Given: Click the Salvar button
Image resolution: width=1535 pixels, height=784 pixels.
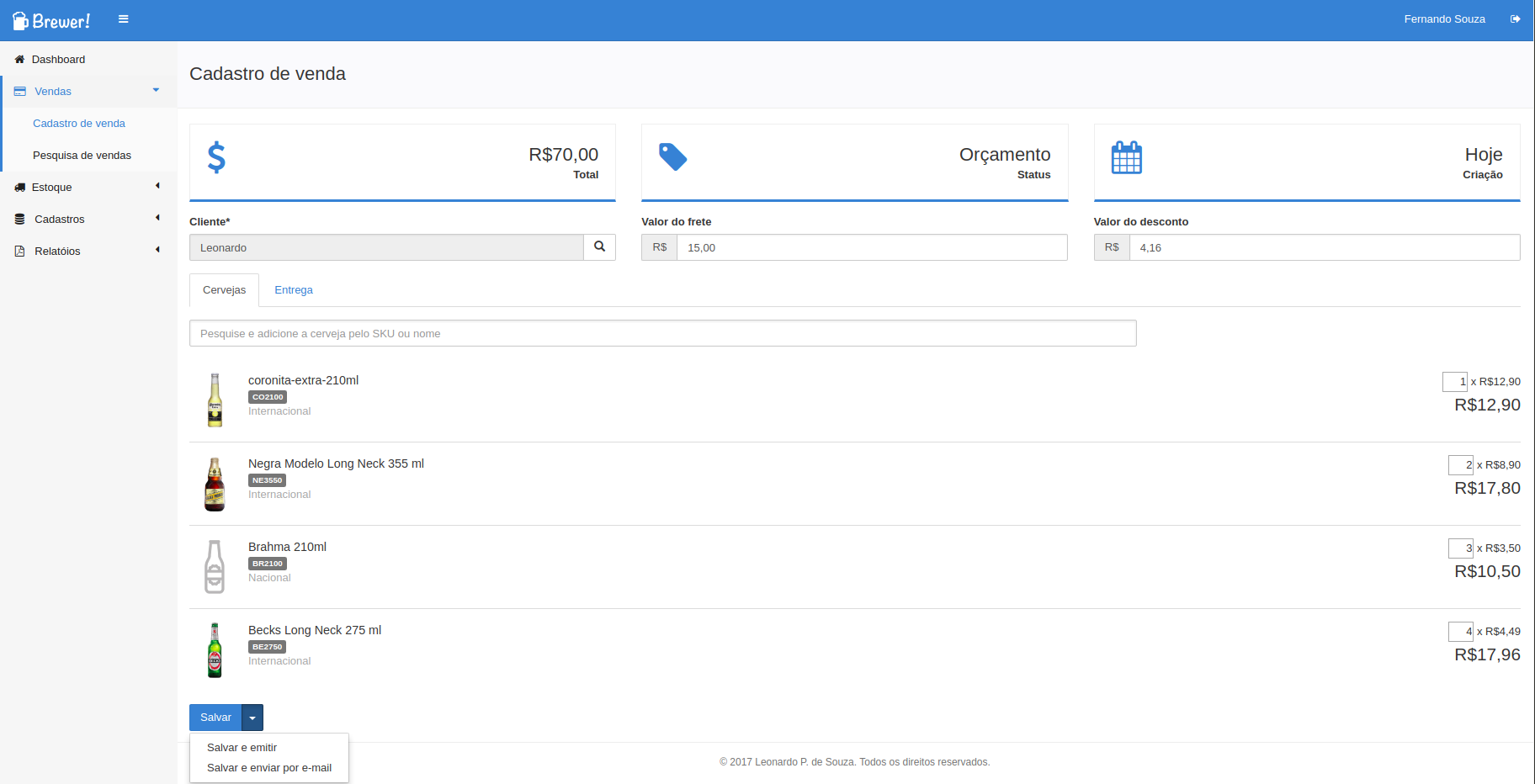Looking at the screenshot, I should coord(215,718).
